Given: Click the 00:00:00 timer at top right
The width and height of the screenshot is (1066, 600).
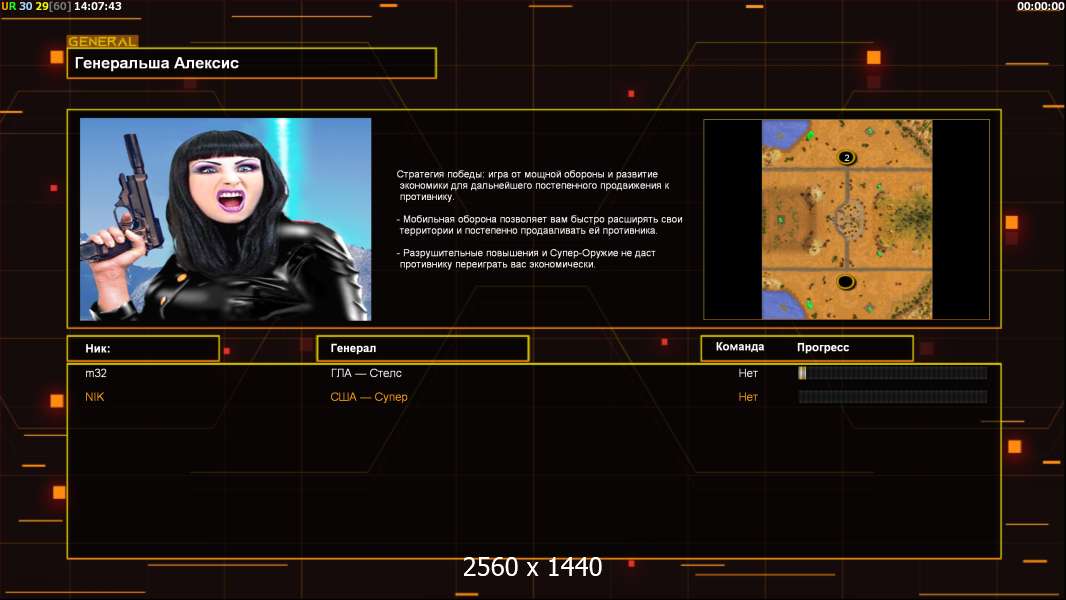Looking at the screenshot, I should (1040, 6).
